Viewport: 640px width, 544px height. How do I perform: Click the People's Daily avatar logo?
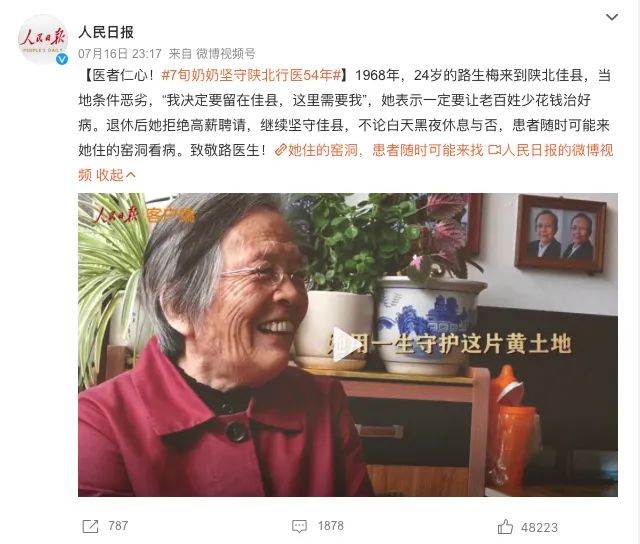(42, 40)
